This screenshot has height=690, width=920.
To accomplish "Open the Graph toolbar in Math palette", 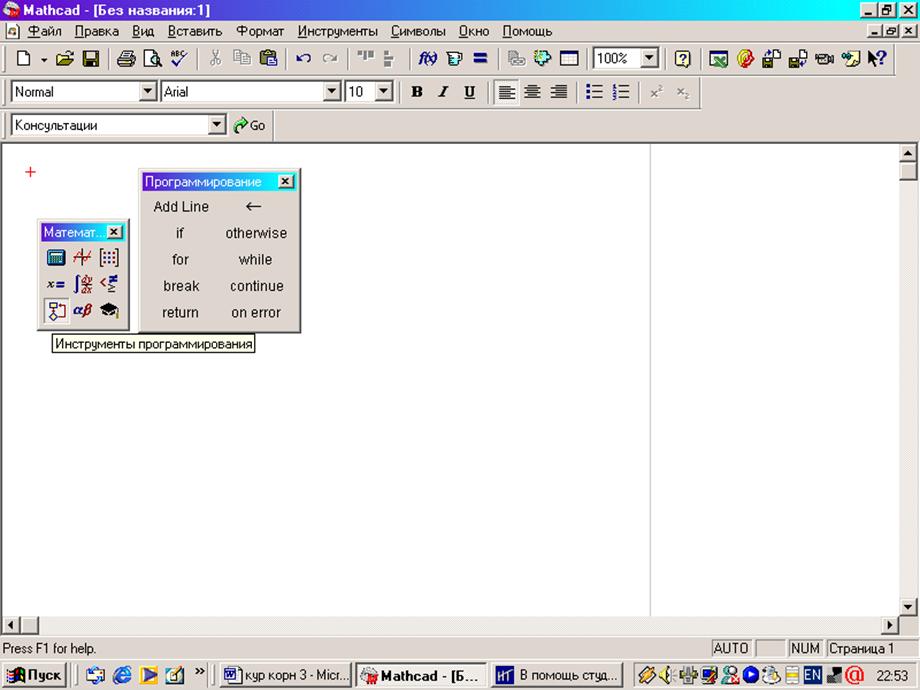I will point(82,258).
